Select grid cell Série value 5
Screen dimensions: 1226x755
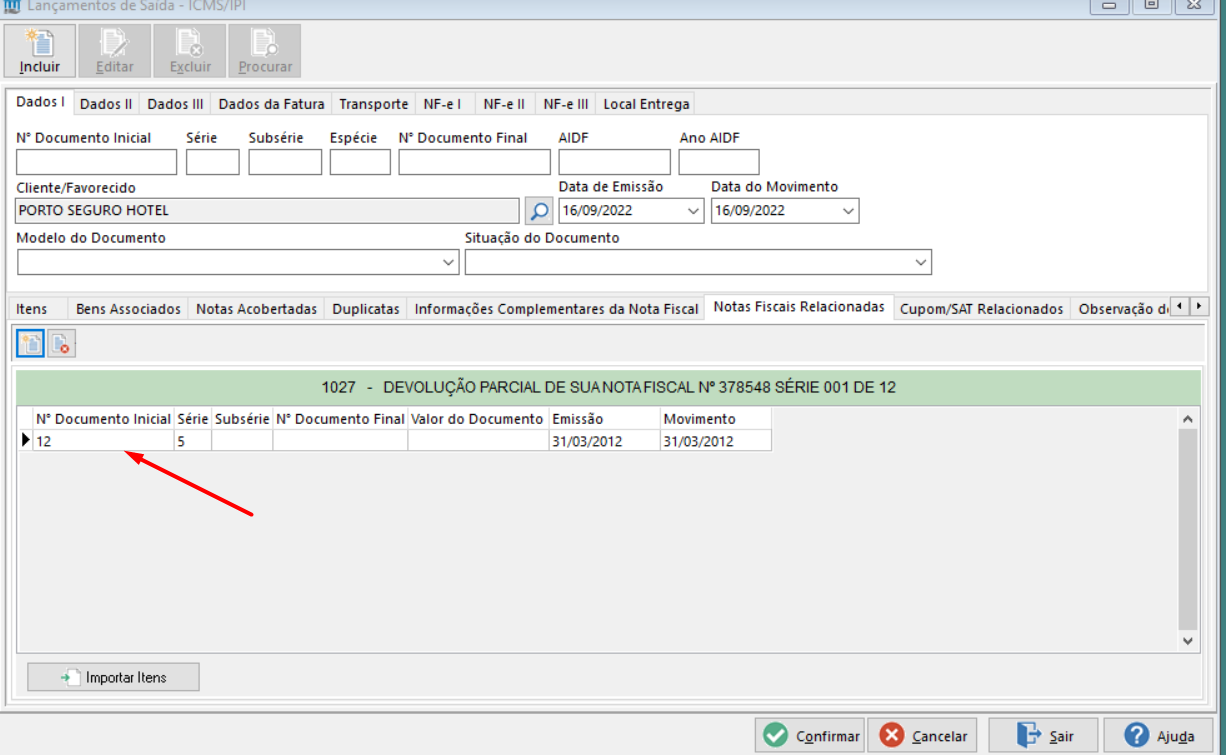(x=193, y=440)
